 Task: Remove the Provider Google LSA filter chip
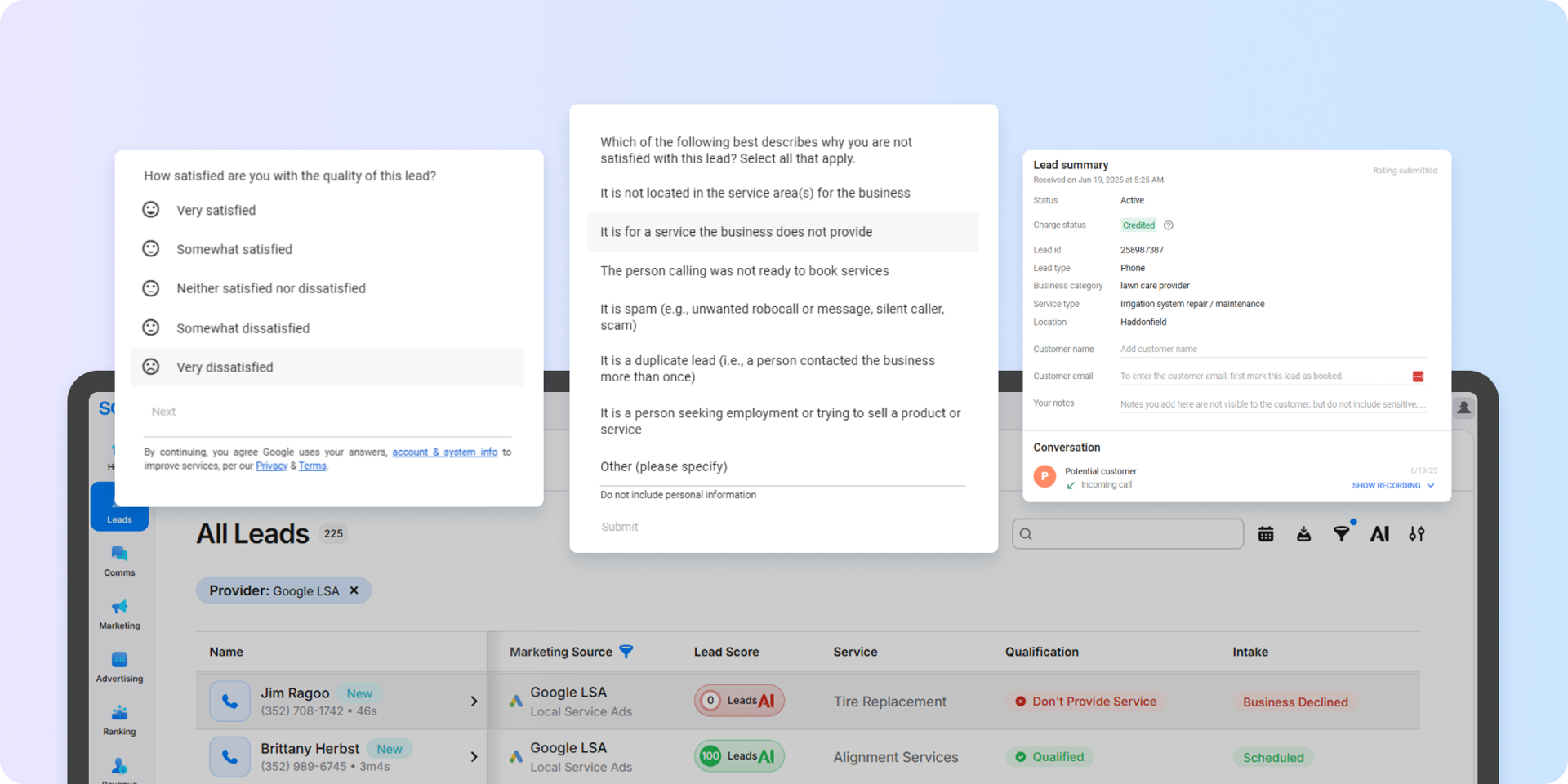[x=354, y=590]
